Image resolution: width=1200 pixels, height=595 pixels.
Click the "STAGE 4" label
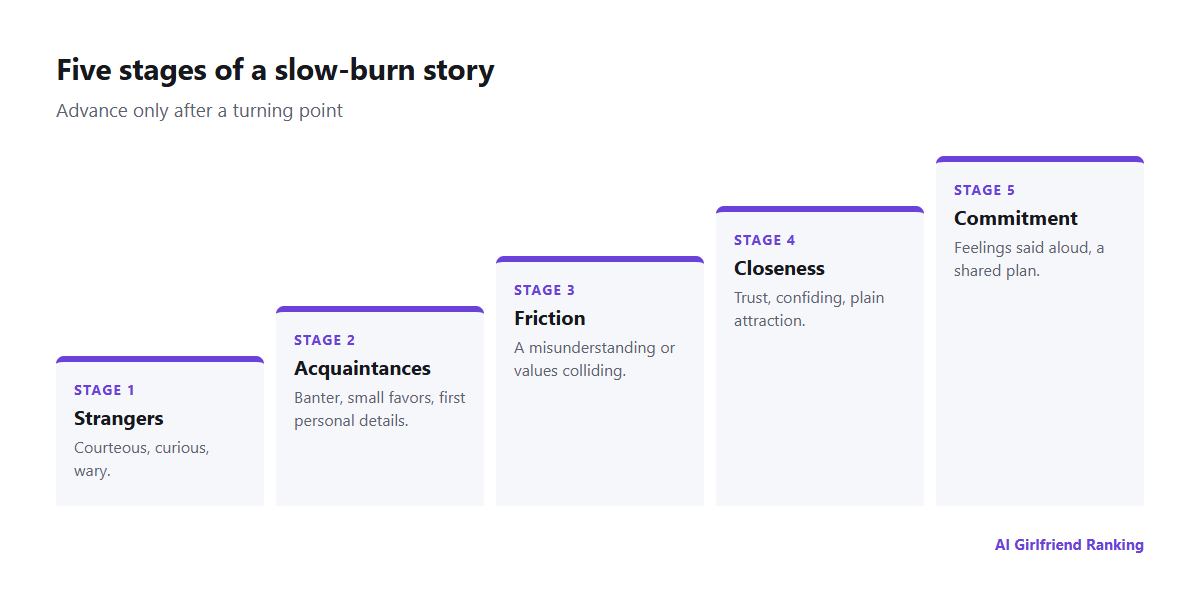tap(765, 240)
